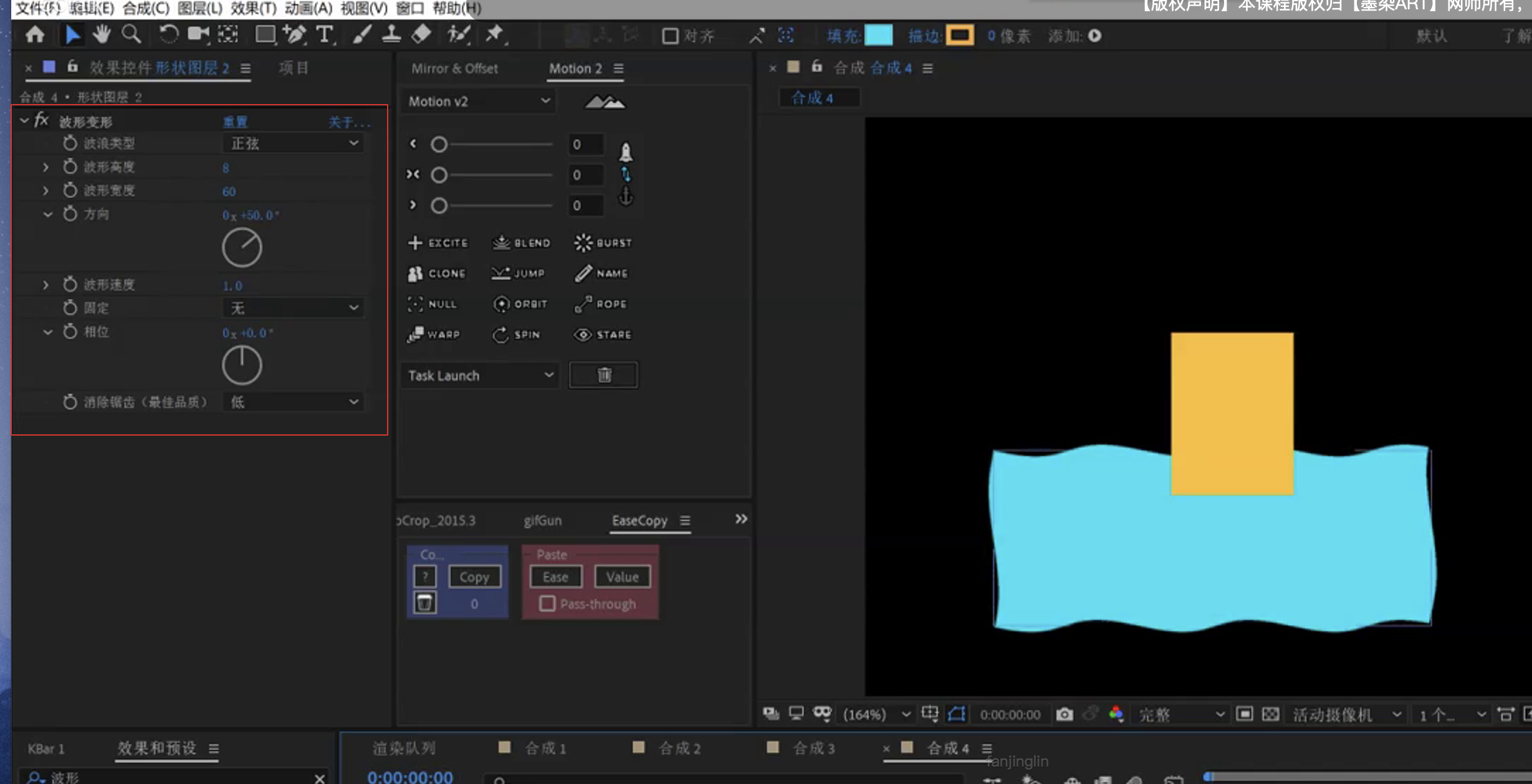Click the STARE tool in Motion 2

click(603, 335)
